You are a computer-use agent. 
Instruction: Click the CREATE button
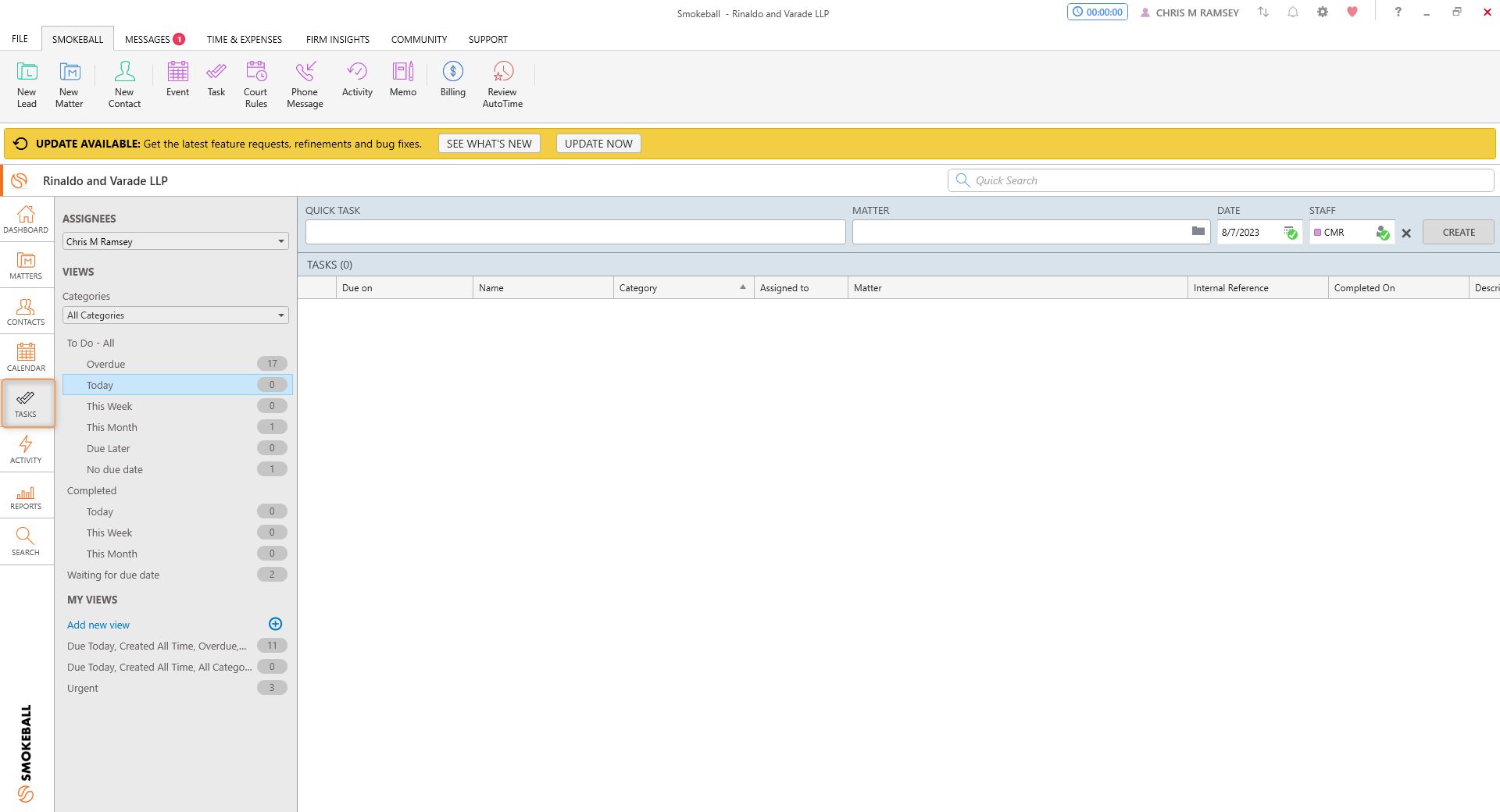tap(1459, 232)
